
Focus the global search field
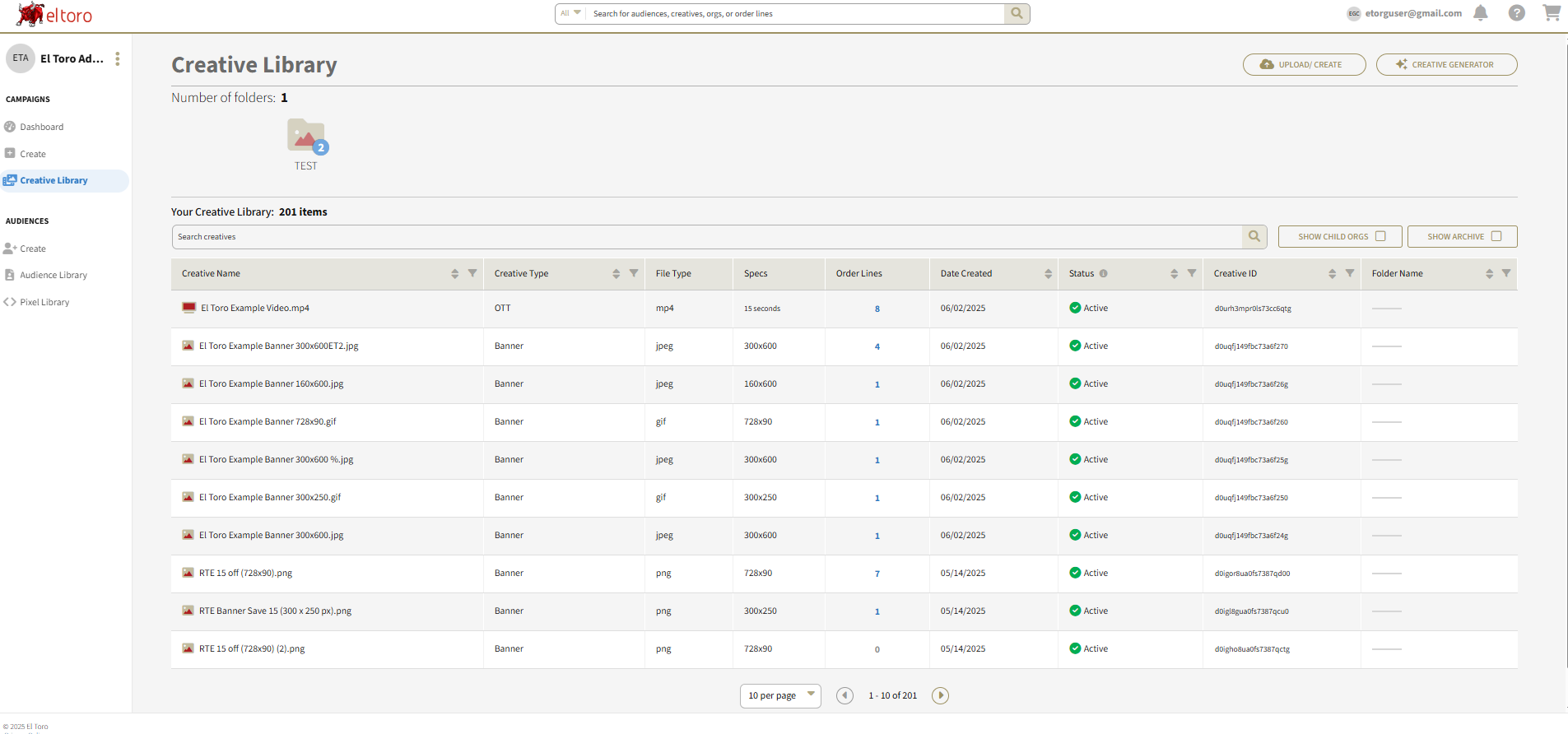[x=794, y=13]
